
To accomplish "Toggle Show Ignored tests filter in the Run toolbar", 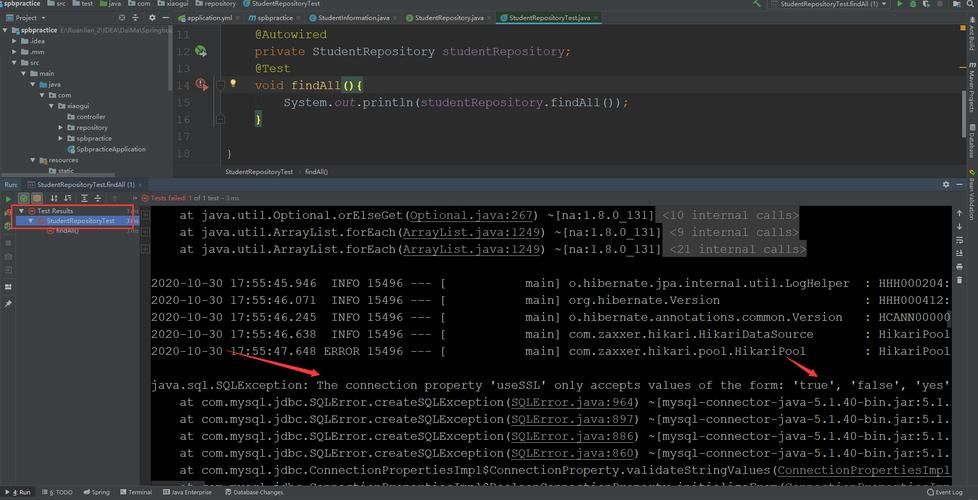I will [x=37, y=198].
